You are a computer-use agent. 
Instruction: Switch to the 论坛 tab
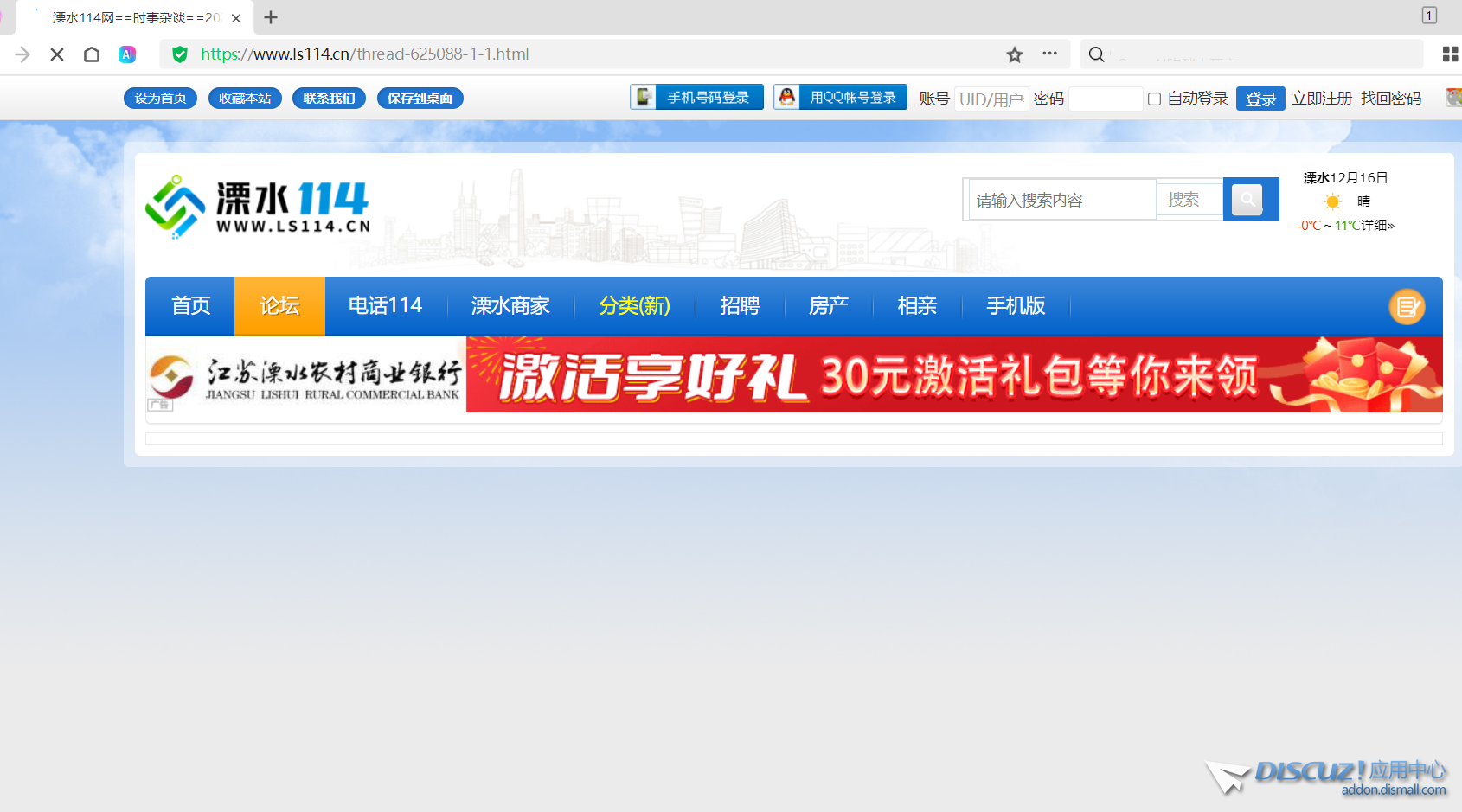point(279,306)
